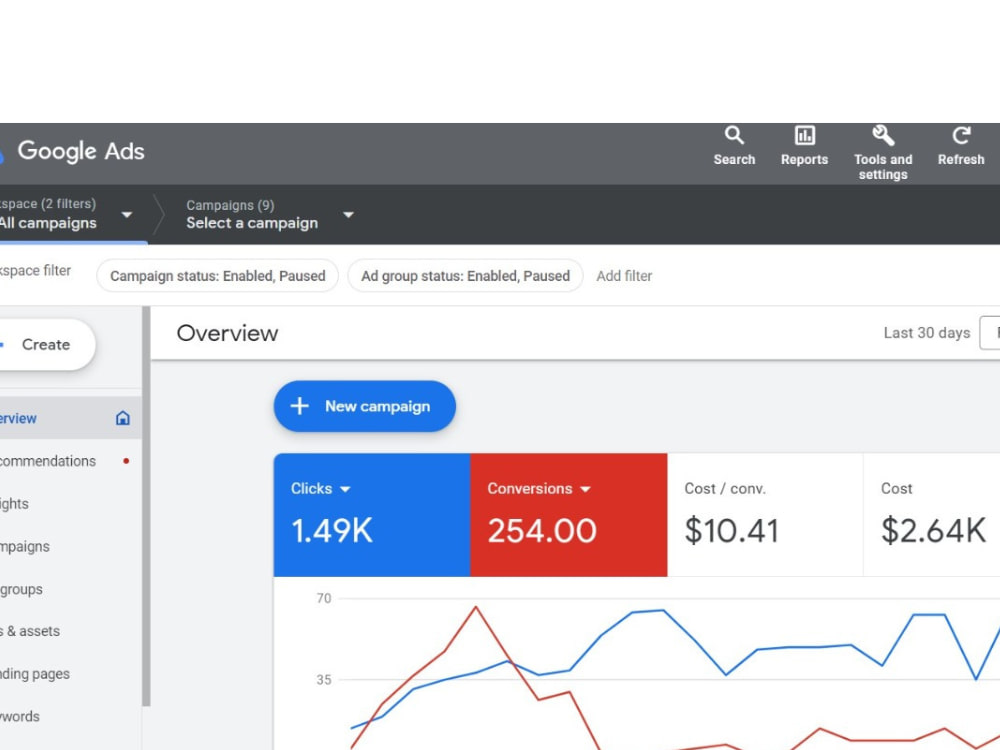The image size is (1000, 750).
Task: Open Recommendations in the sidebar
Action: (x=70, y=461)
